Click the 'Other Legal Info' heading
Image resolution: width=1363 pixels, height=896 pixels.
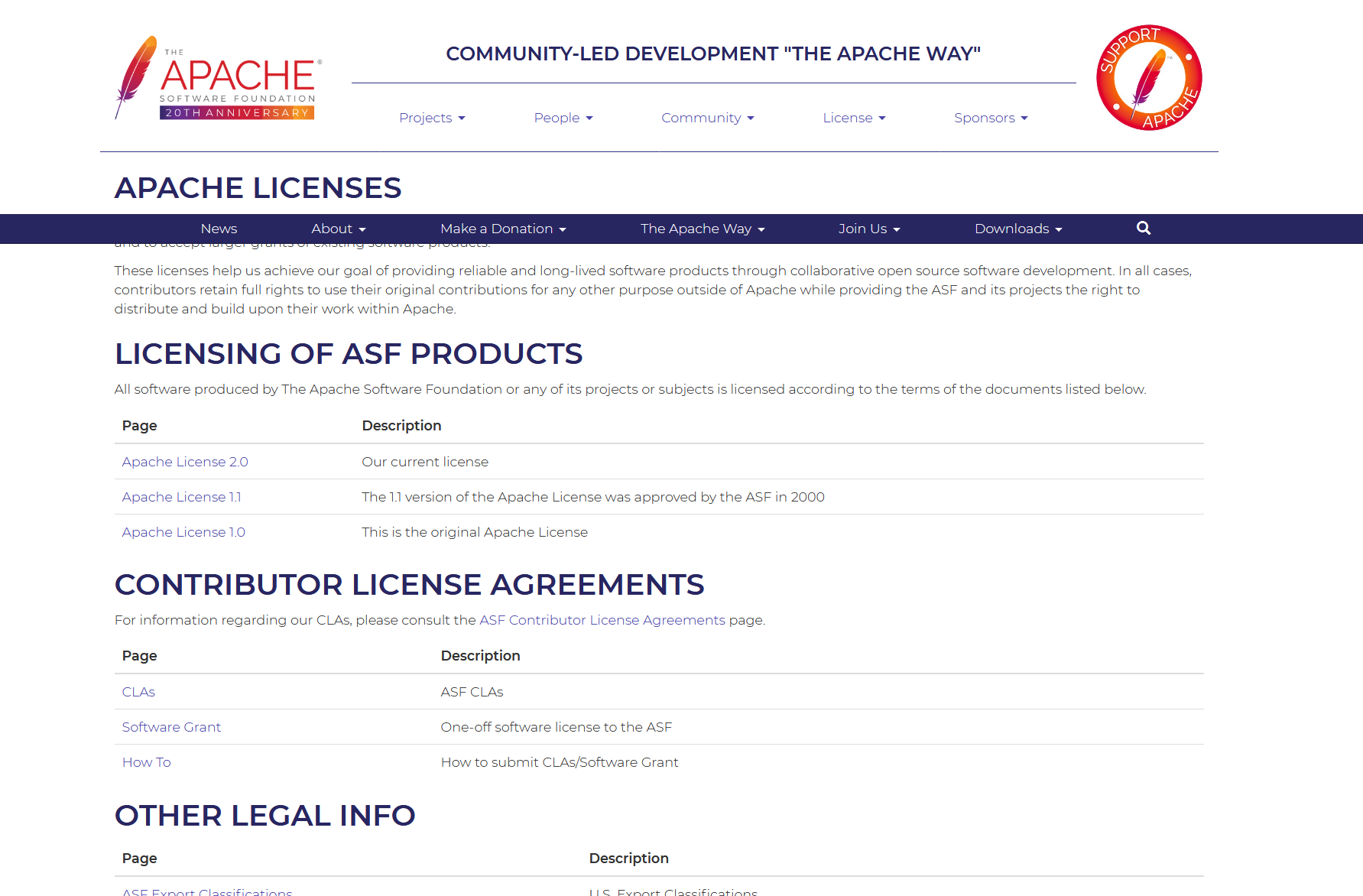pyautogui.click(x=264, y=816)
